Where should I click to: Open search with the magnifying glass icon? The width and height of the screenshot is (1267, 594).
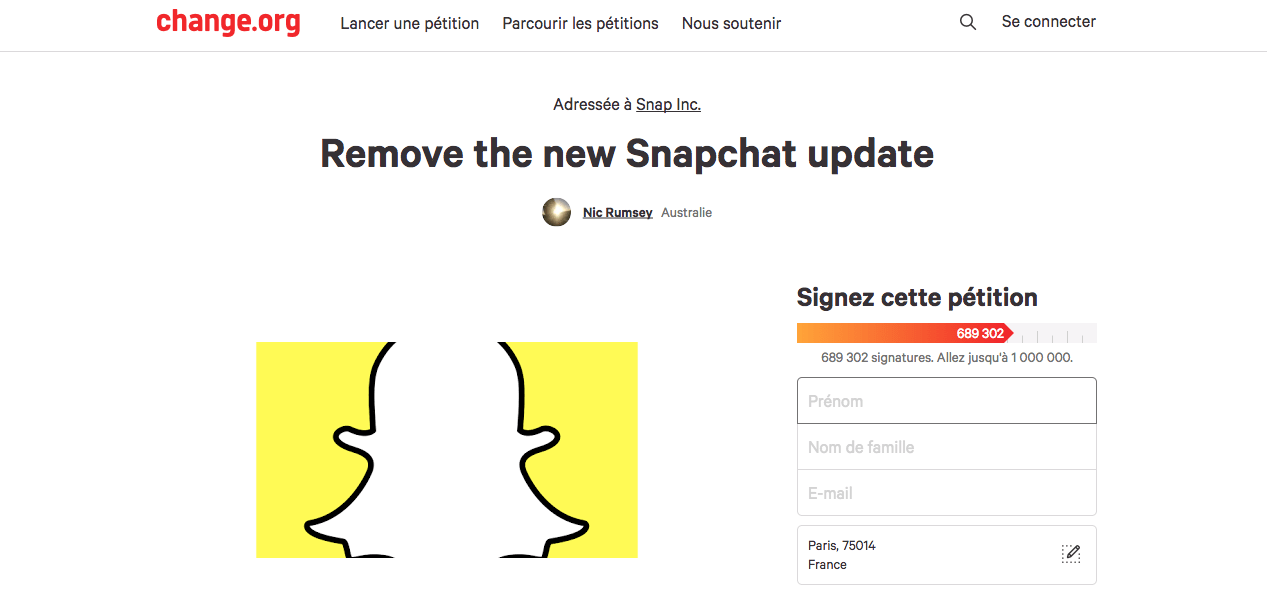[967, 22]
